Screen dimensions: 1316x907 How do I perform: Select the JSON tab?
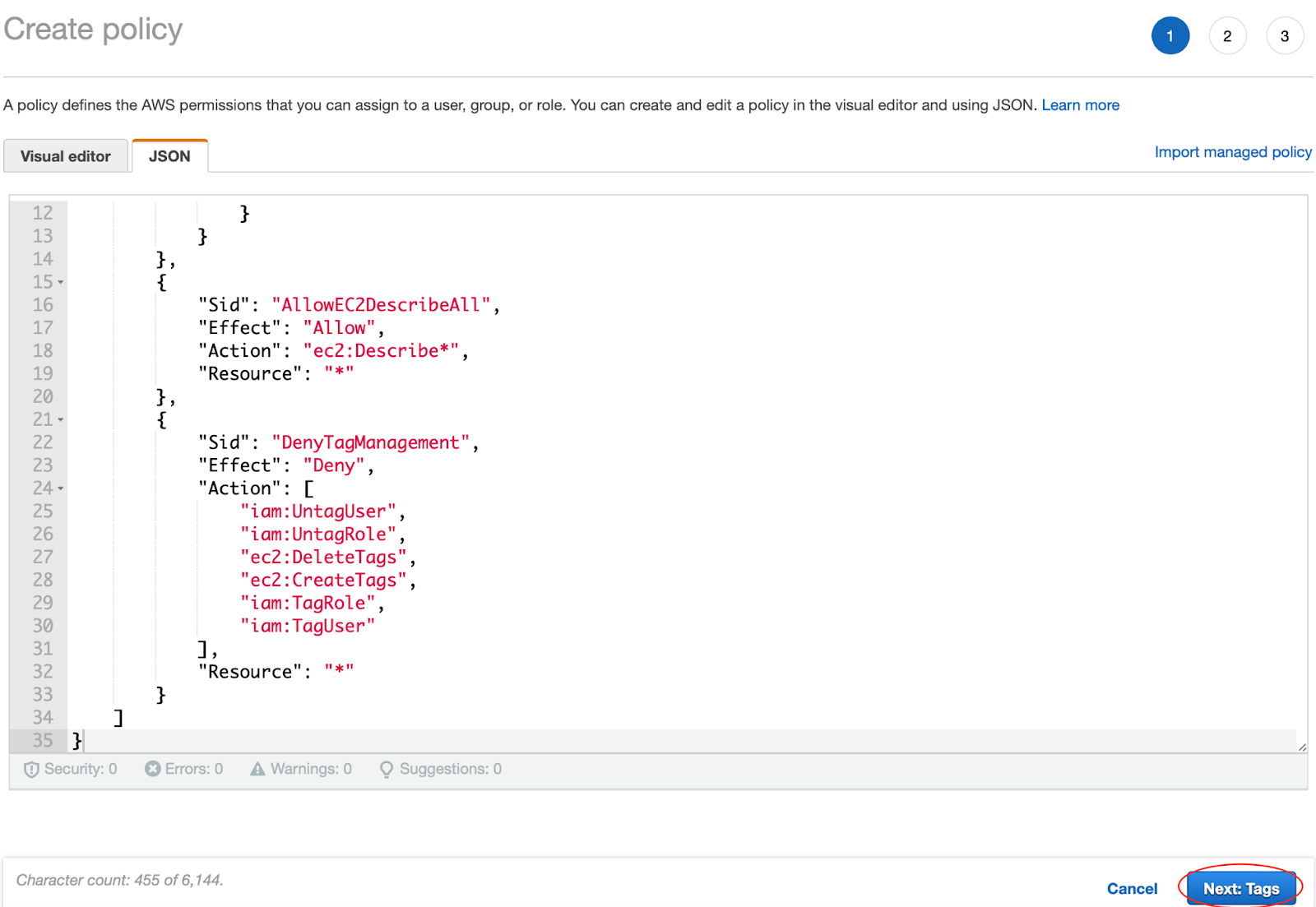pyautogui.click(x=169, y=156)
